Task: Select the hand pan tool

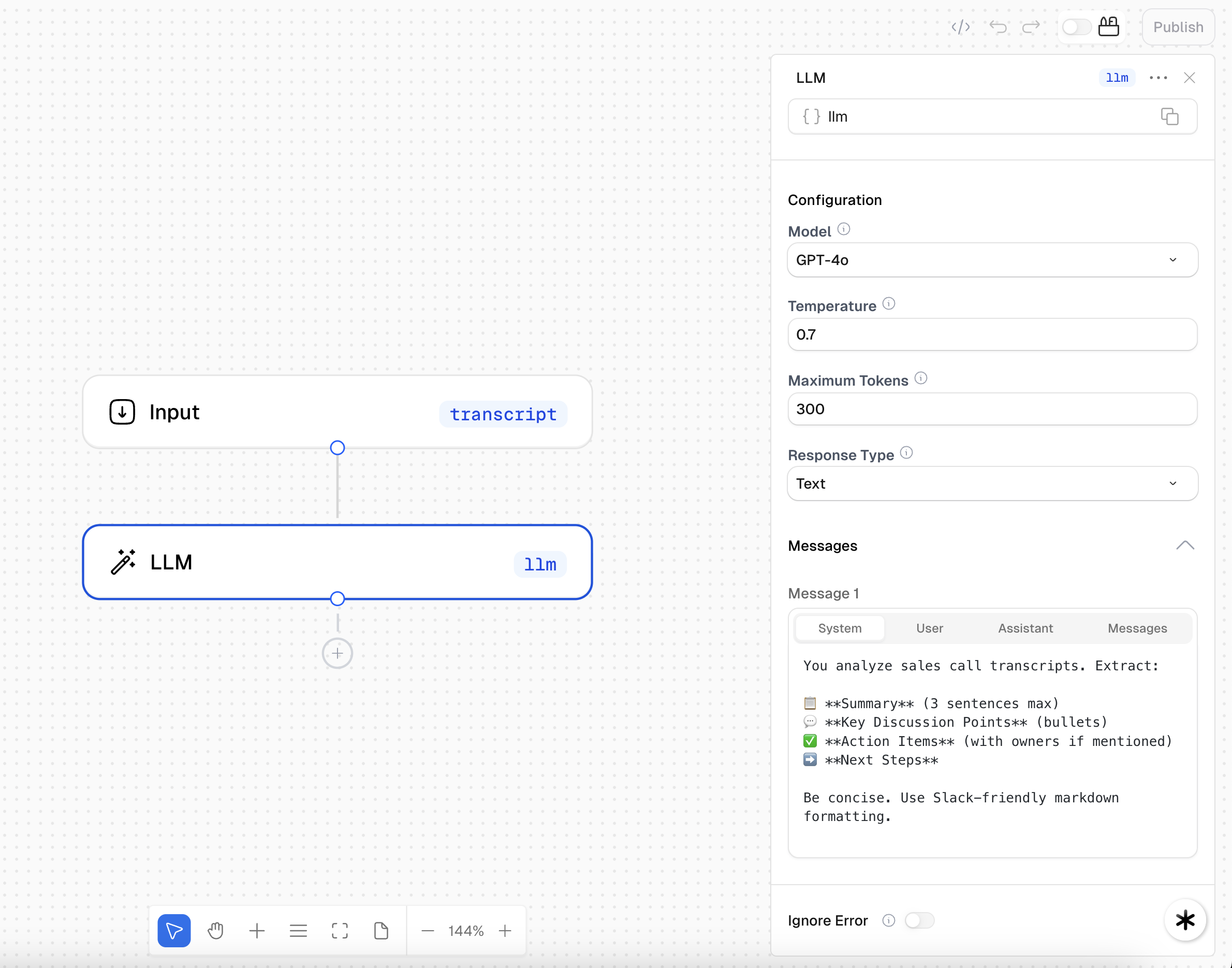Action: coord(215,931)
